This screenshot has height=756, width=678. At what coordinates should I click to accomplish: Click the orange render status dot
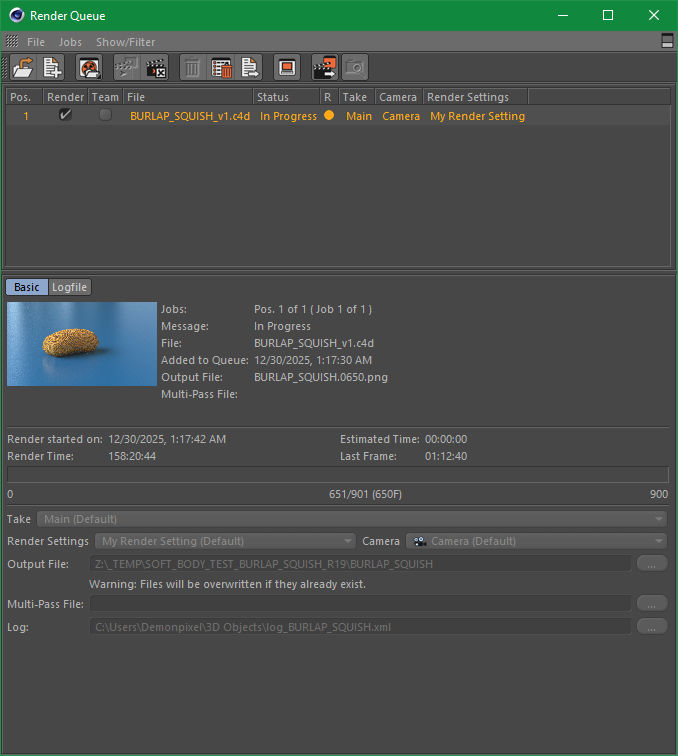coord(329,116)
